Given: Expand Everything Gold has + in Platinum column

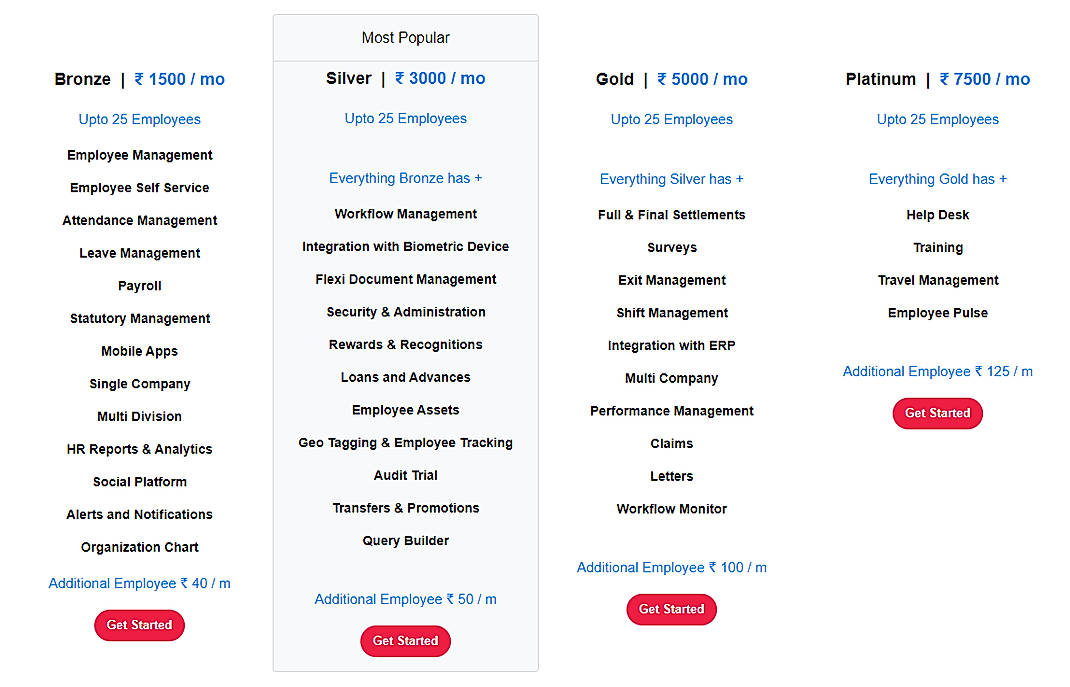Looking at the screenshot, I should [x=937, y=179].
